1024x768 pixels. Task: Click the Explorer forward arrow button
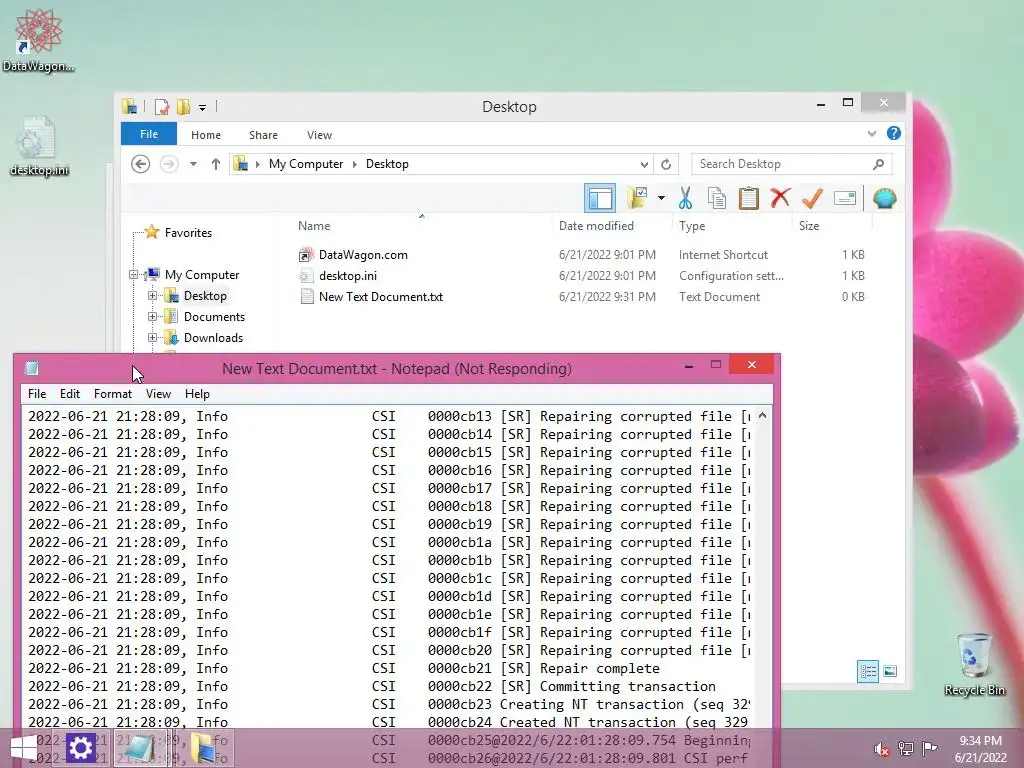click(x=169, y=164)
